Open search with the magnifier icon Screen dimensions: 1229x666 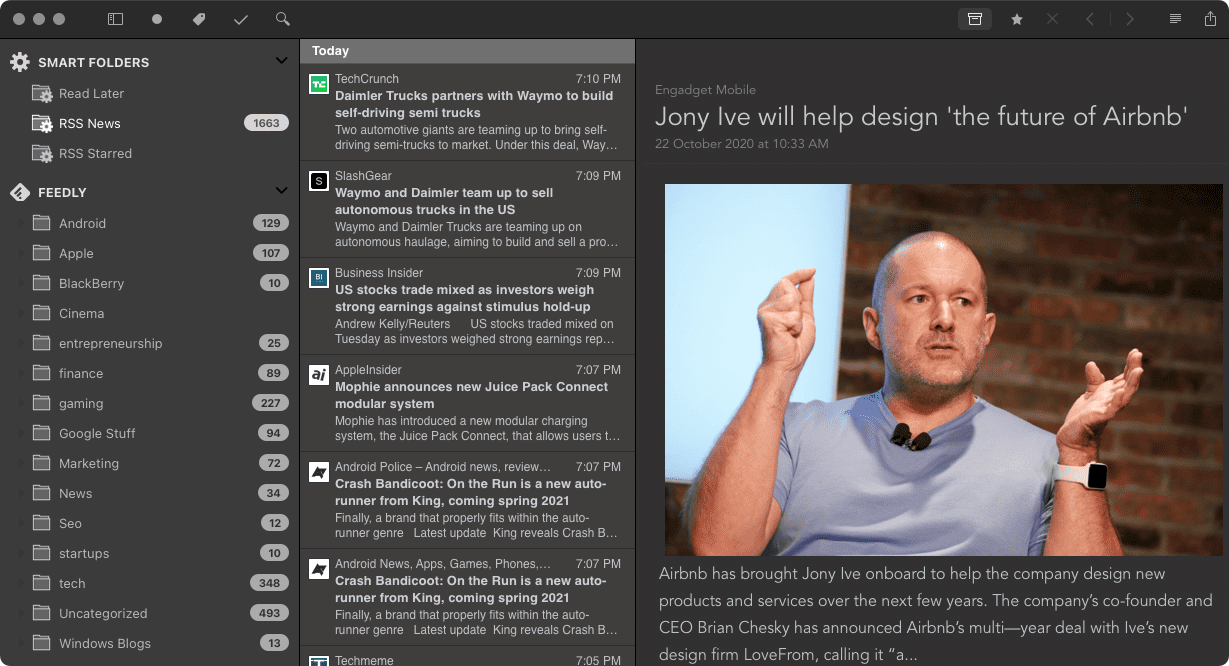(283, 19)
